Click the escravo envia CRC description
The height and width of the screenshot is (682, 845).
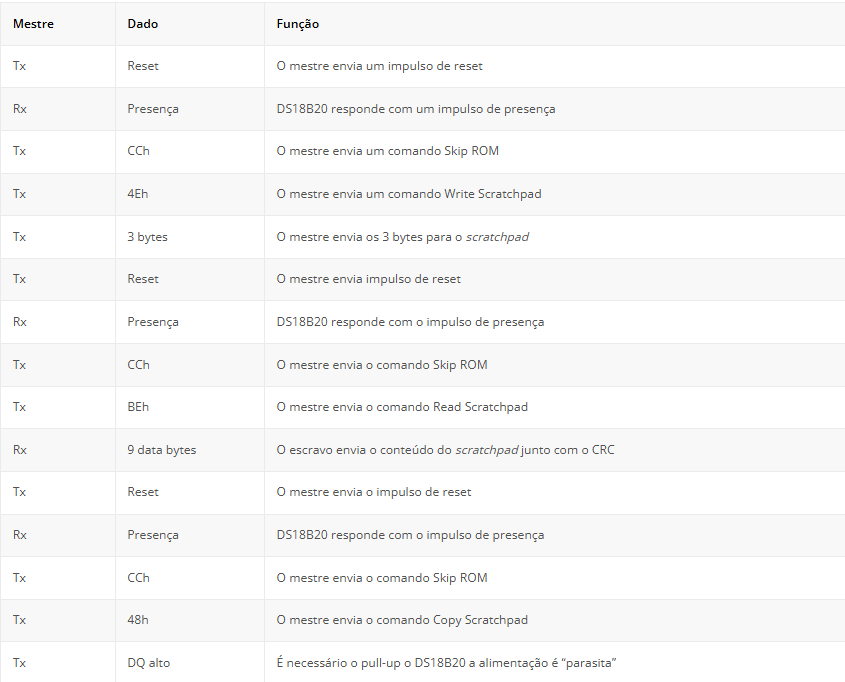(445, 450)
